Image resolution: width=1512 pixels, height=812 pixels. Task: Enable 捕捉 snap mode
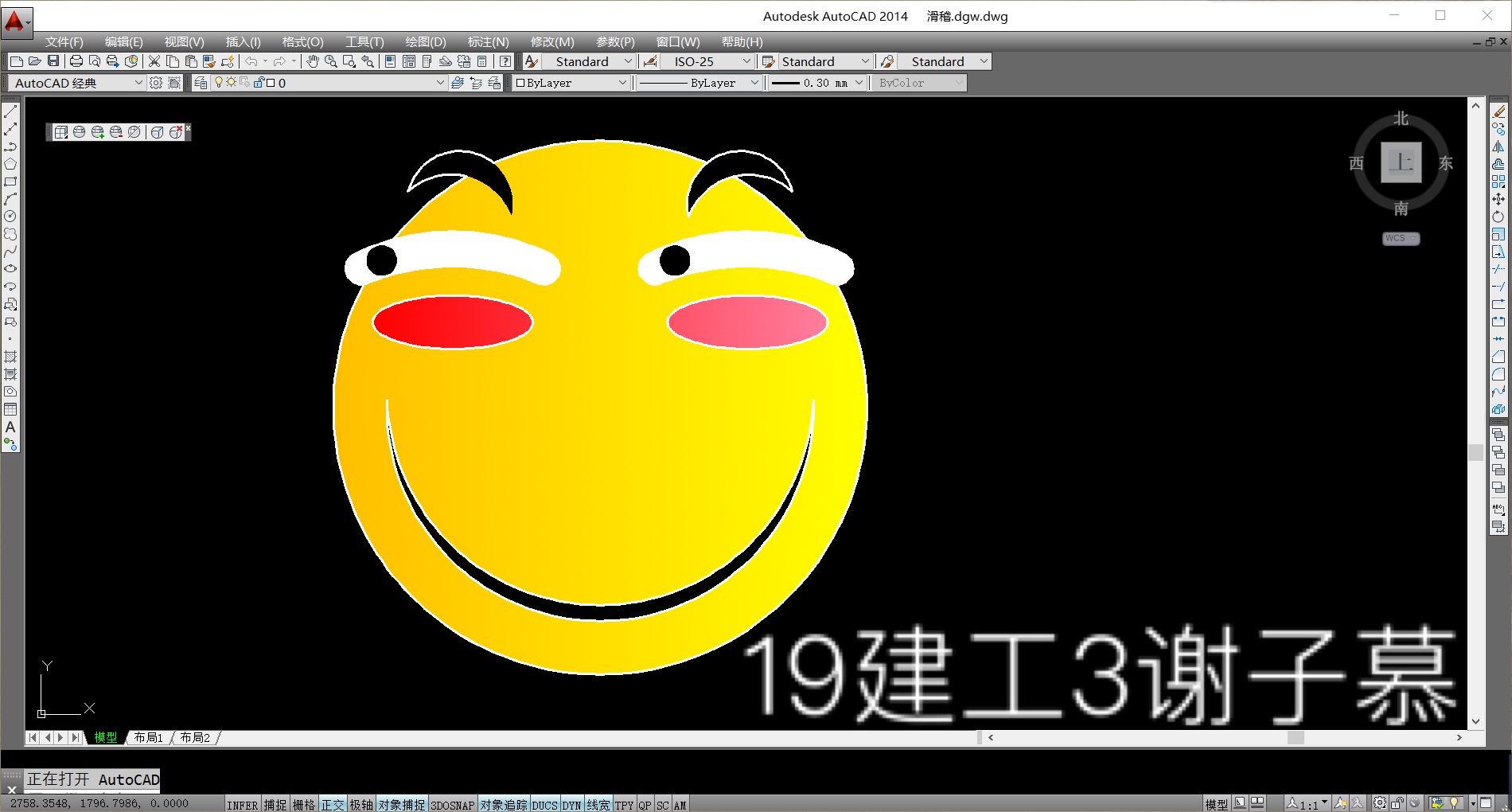coord(275,805)
